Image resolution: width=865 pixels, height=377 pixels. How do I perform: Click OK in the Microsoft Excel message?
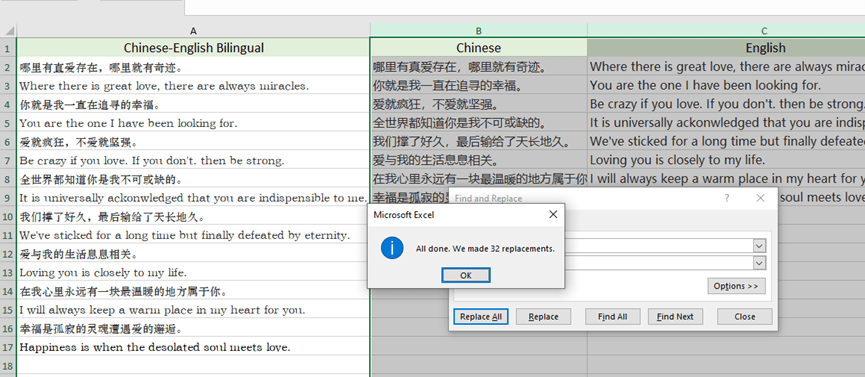[466, 275]
